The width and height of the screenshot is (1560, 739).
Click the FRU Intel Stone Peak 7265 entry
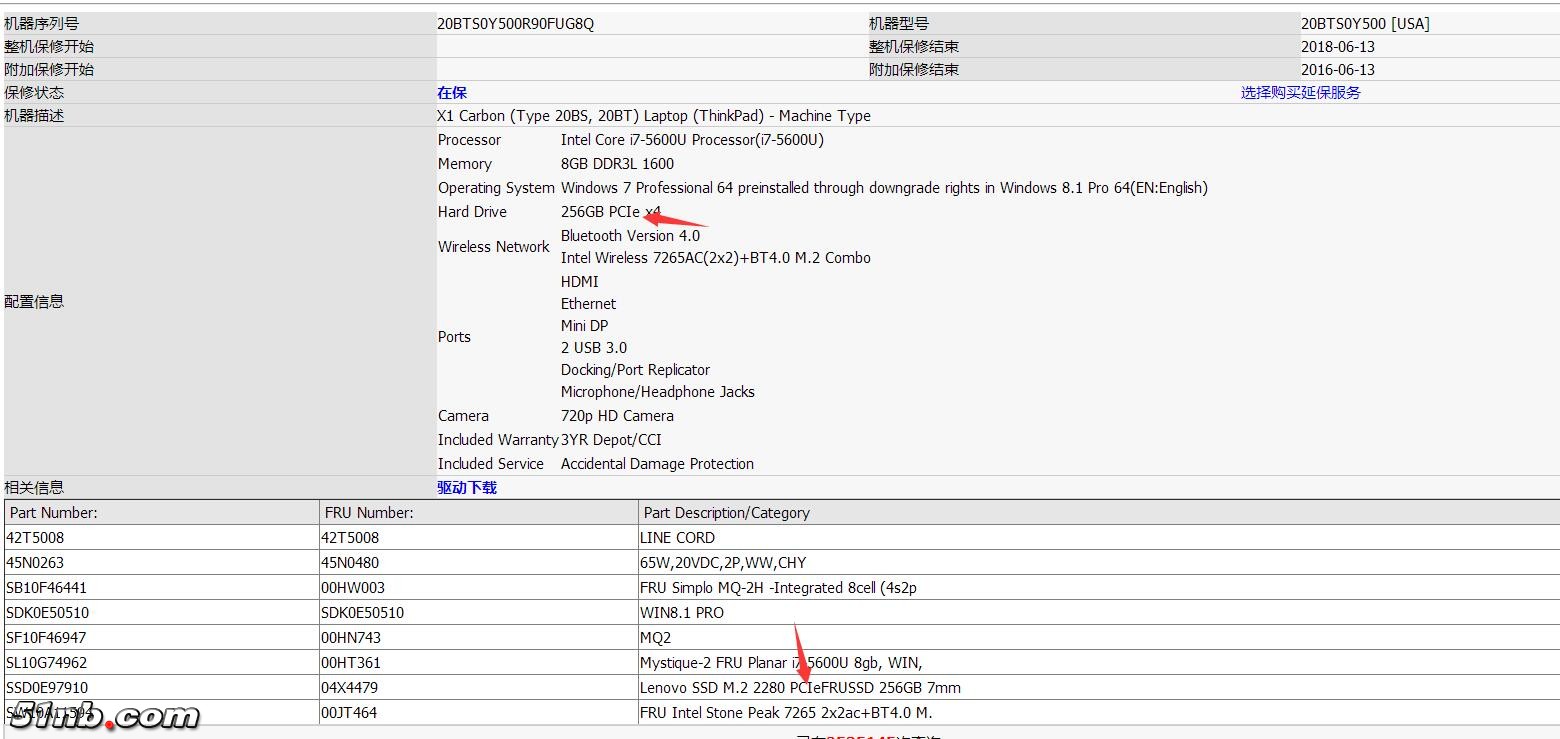pyautogui.click(x=786, y=713)
